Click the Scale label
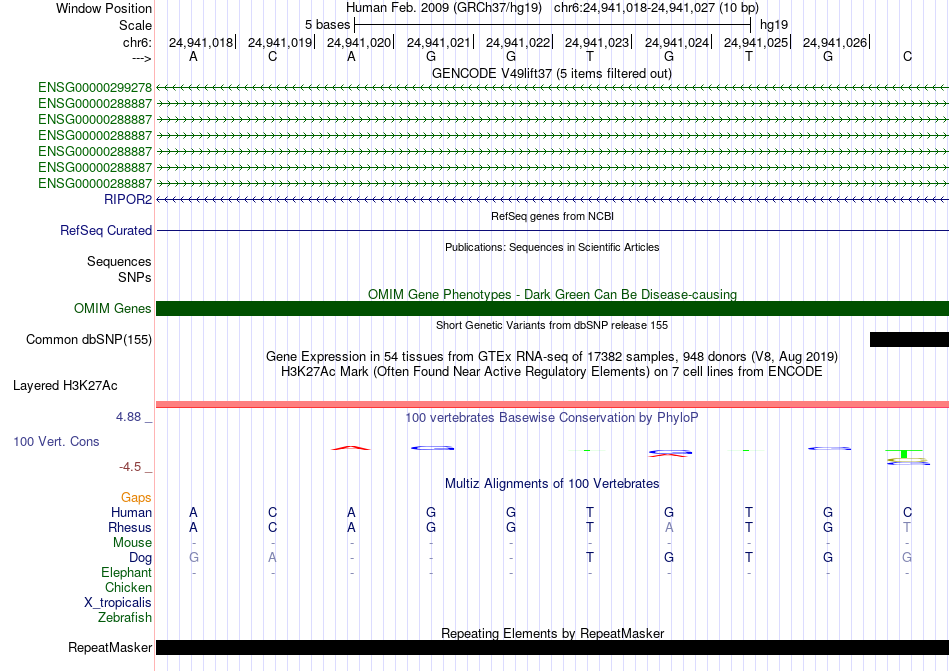 click(136, 25)
